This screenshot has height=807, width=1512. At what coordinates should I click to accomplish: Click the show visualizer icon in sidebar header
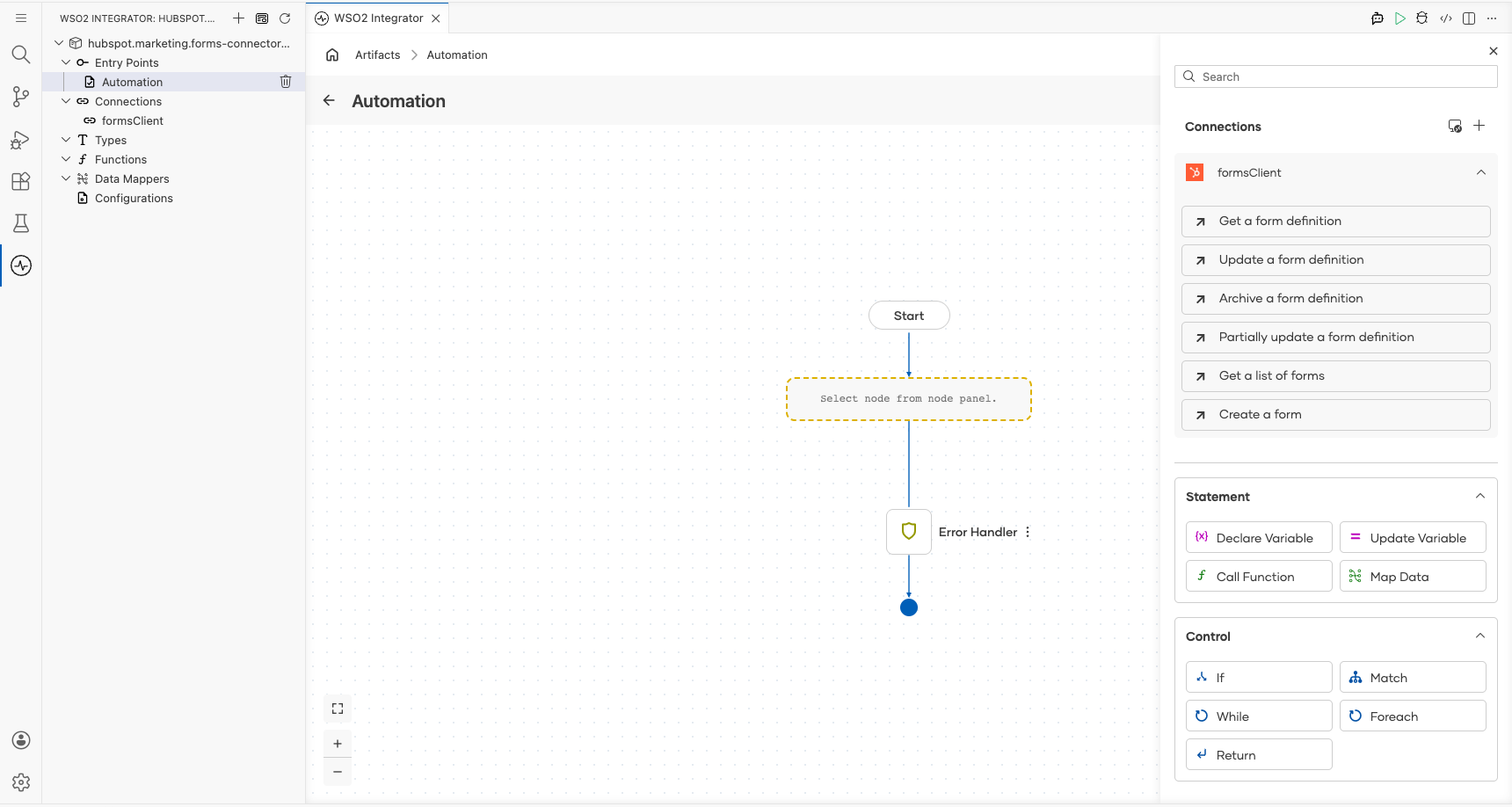tap(262, 18)
